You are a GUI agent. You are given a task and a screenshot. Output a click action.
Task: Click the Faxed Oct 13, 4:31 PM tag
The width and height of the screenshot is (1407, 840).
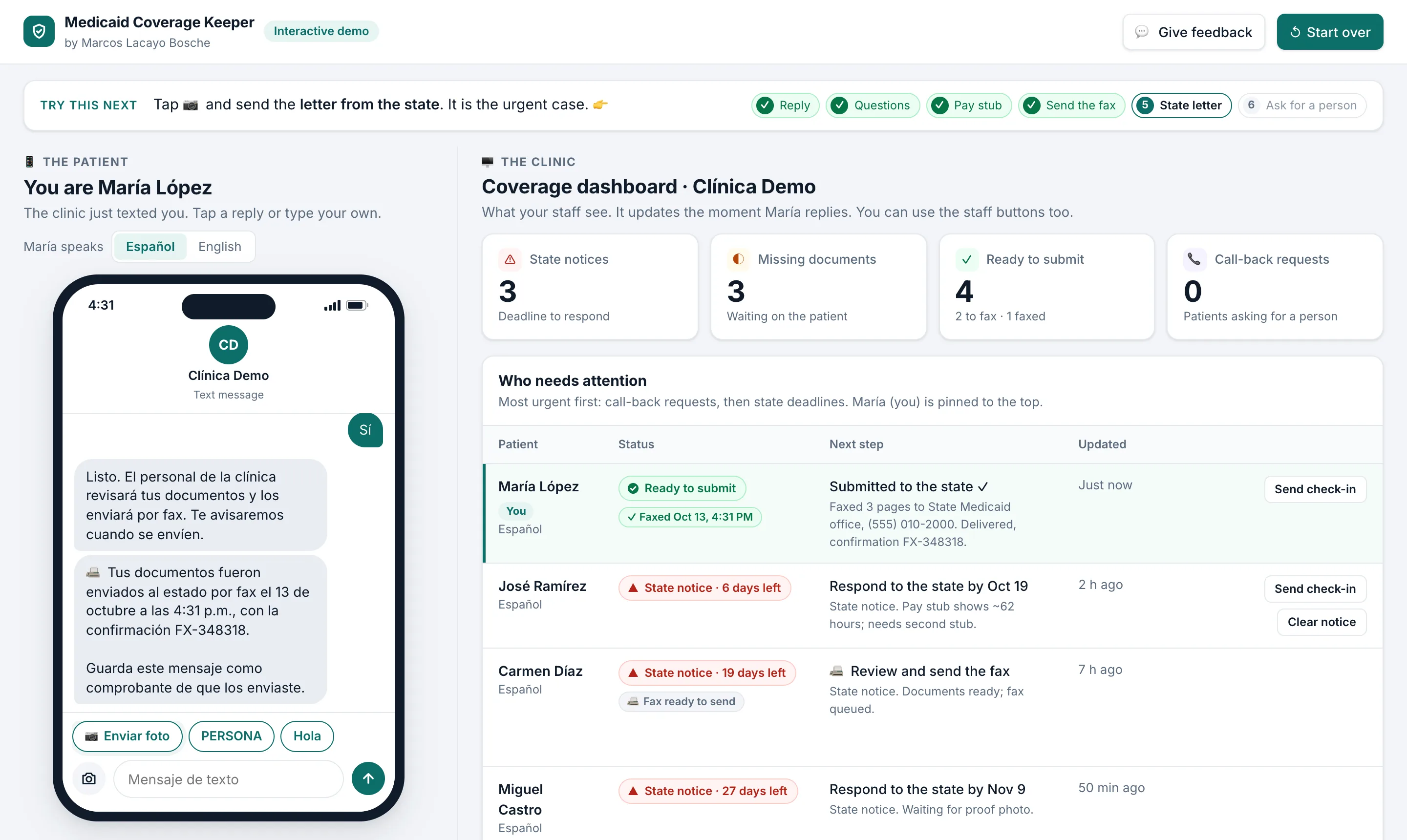[690, 517]
